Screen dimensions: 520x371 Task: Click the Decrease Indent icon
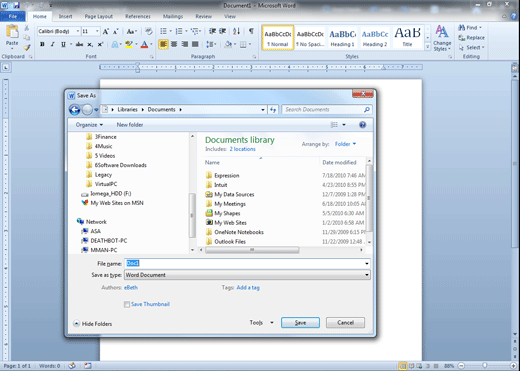tap(212, 31)
